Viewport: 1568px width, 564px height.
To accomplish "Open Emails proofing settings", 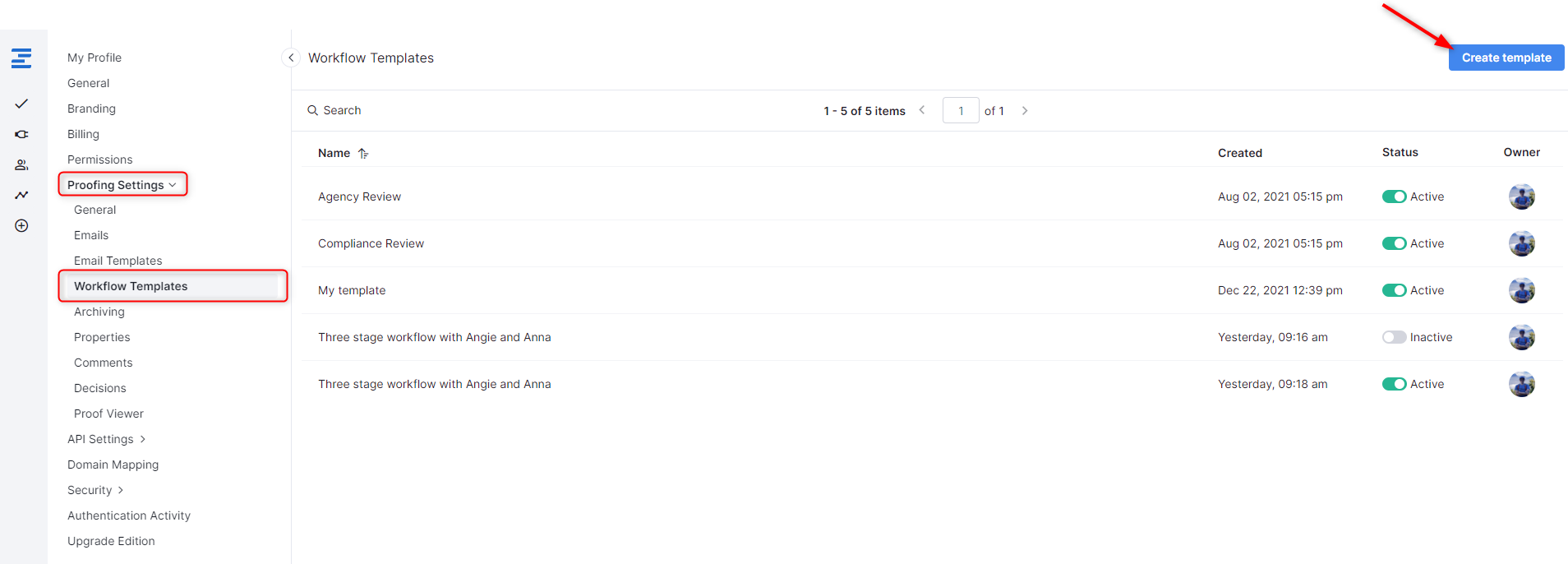I will tap(91, 235).
